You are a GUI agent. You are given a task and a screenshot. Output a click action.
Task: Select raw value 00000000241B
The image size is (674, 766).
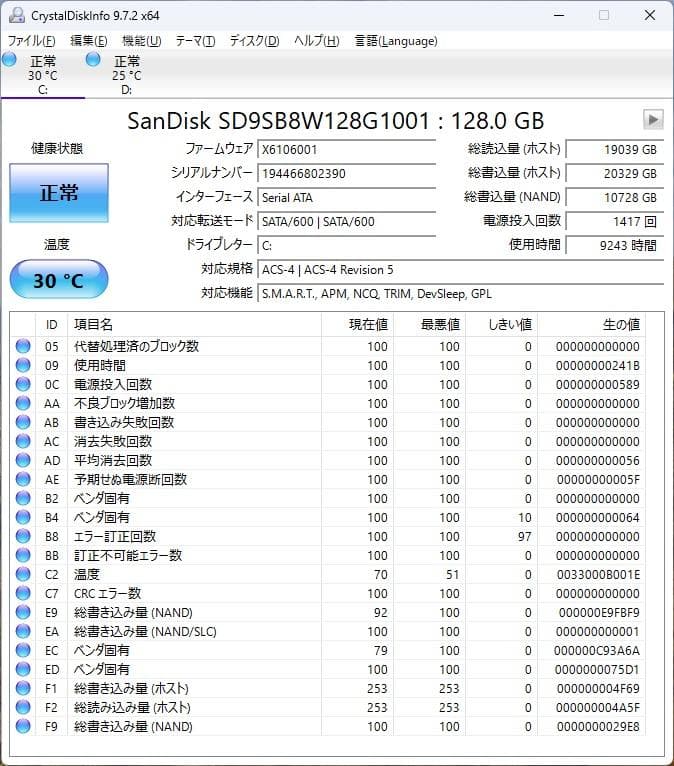(598, 365)
